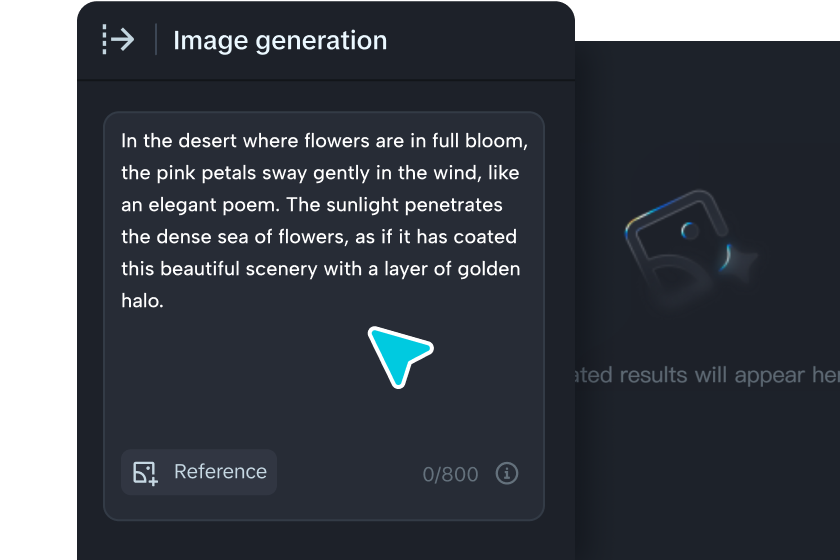Image resolution: width=840 pixels, height=560 pixels.
Task: Click the 0/800 character counter
Action: tap(450, 474)
